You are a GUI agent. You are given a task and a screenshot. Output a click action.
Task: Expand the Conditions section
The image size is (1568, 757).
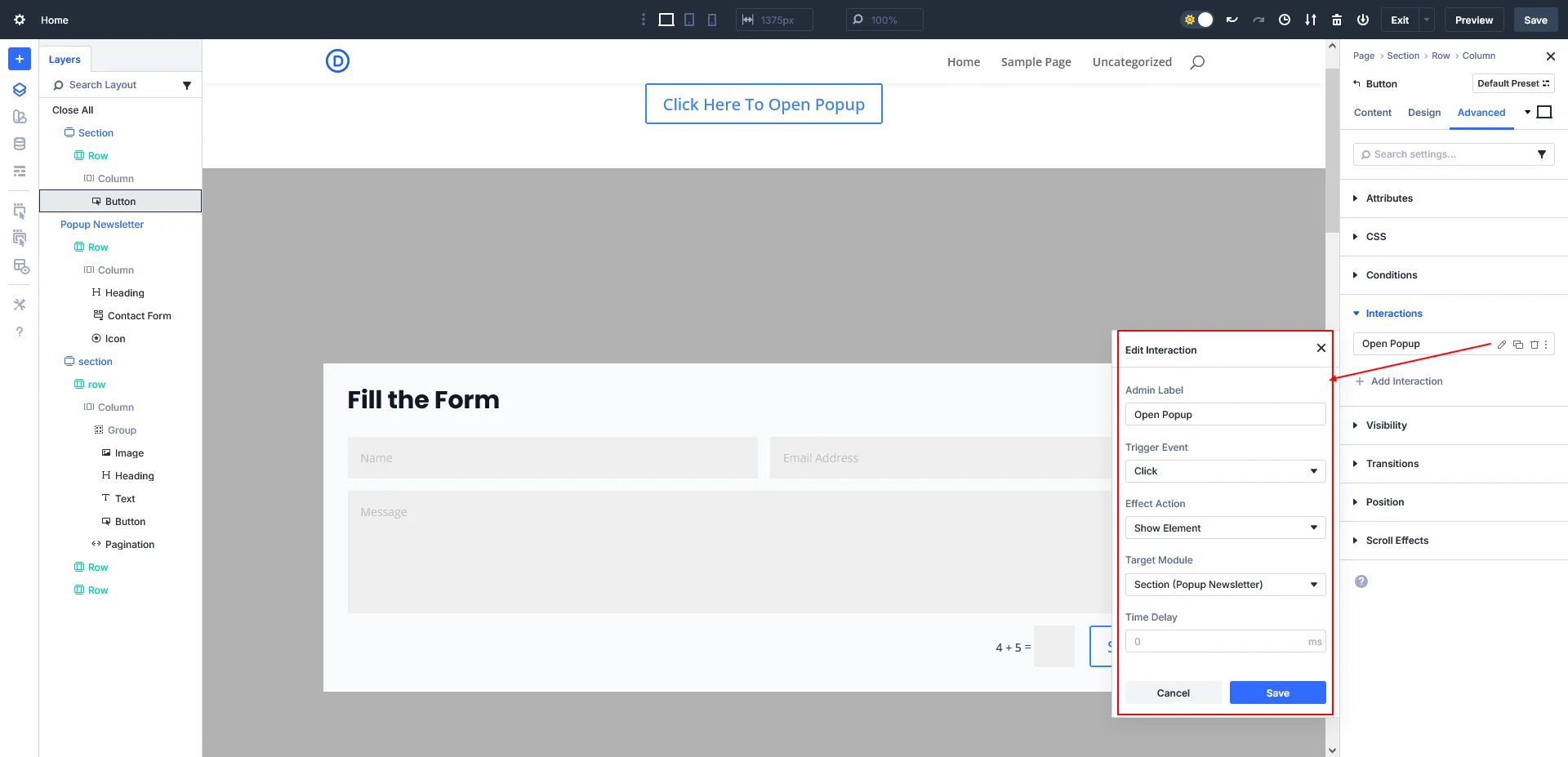[1391, 275]
